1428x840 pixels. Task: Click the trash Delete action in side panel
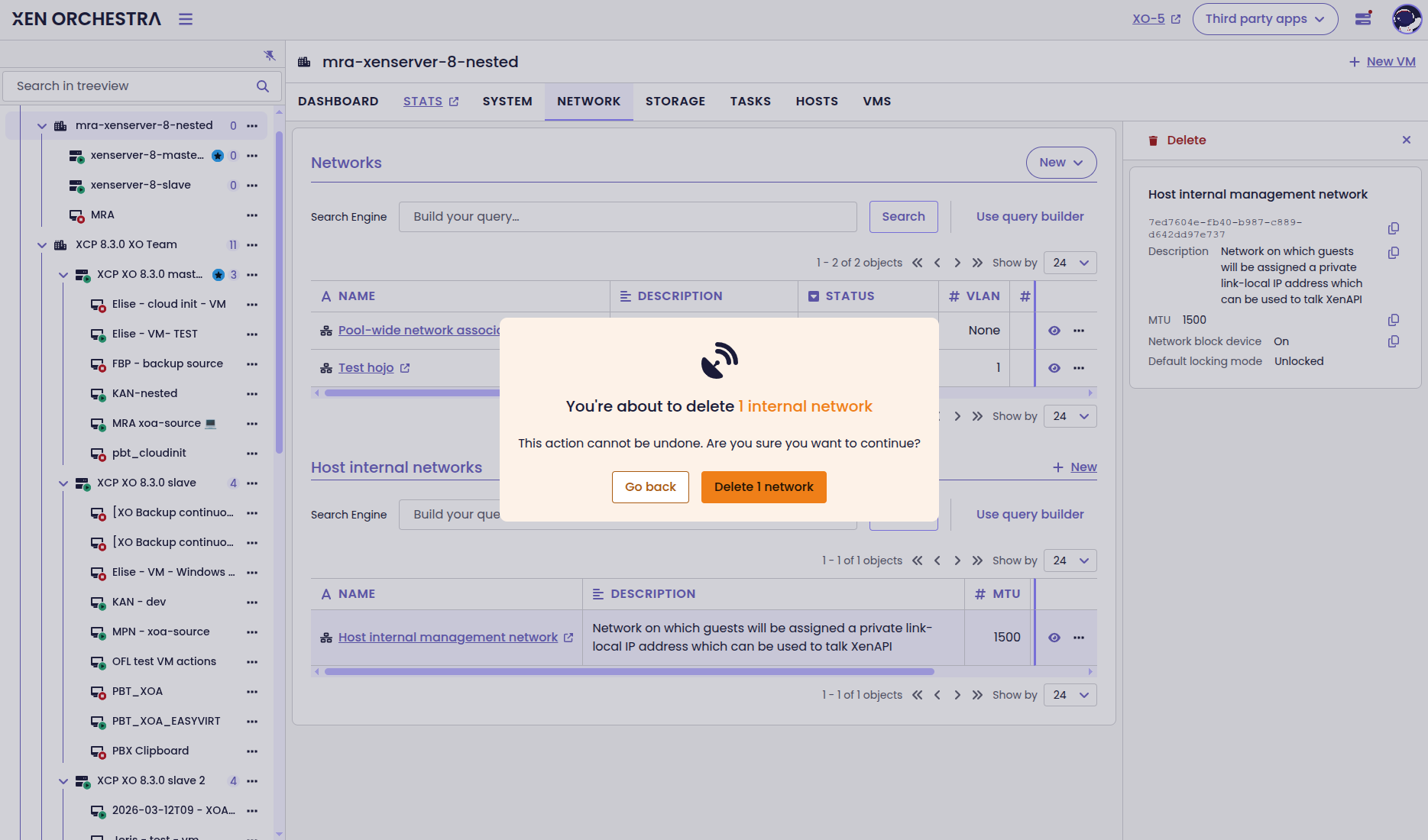tap(1177, 141)
